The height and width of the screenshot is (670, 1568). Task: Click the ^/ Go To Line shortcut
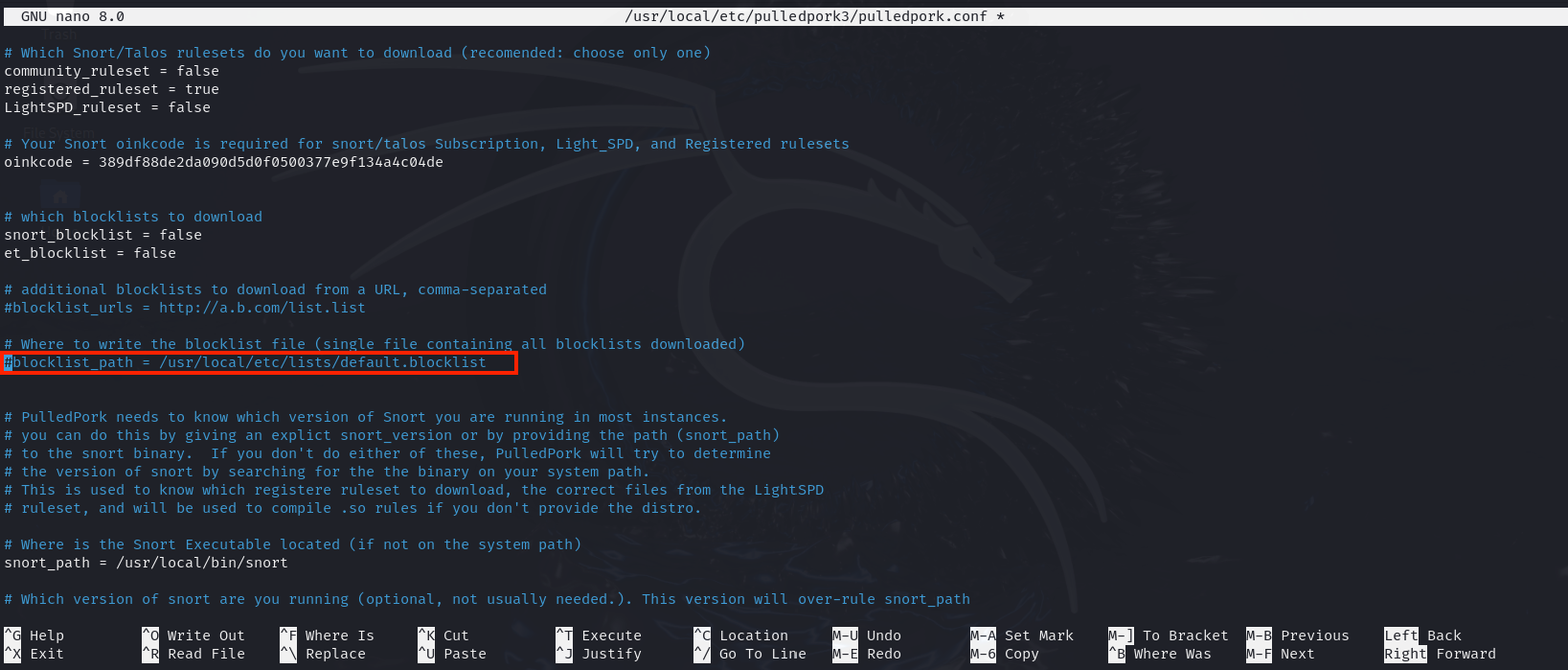click(750, 654)
